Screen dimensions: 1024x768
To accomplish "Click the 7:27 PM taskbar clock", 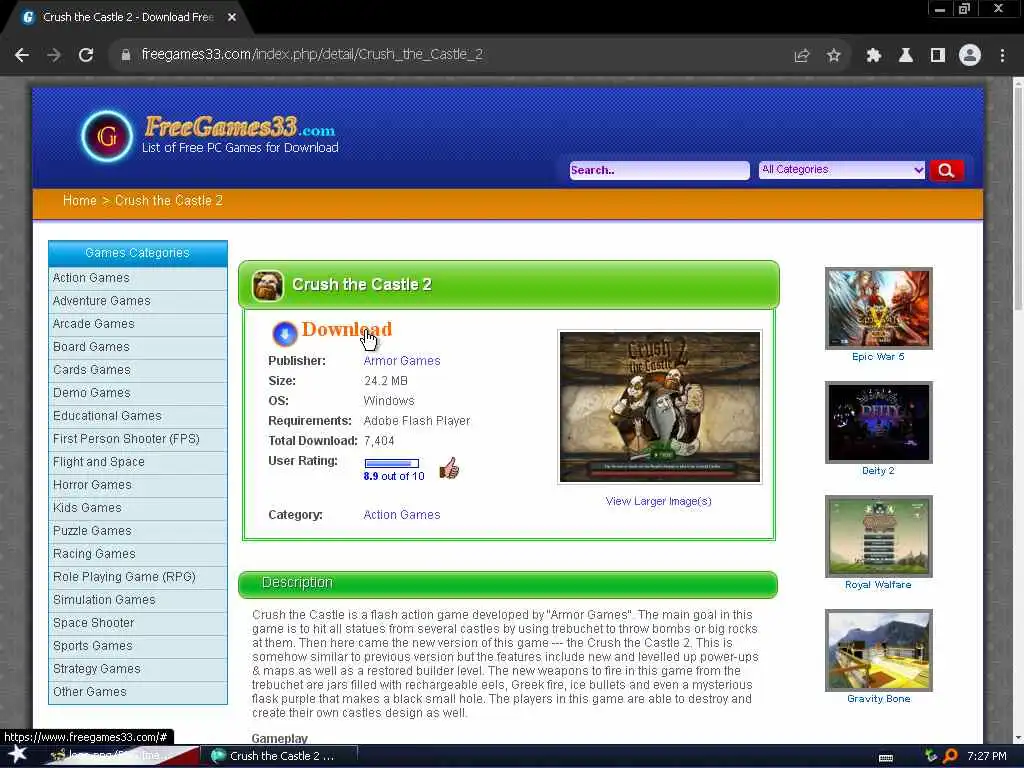I will click(x=987, y=756).
